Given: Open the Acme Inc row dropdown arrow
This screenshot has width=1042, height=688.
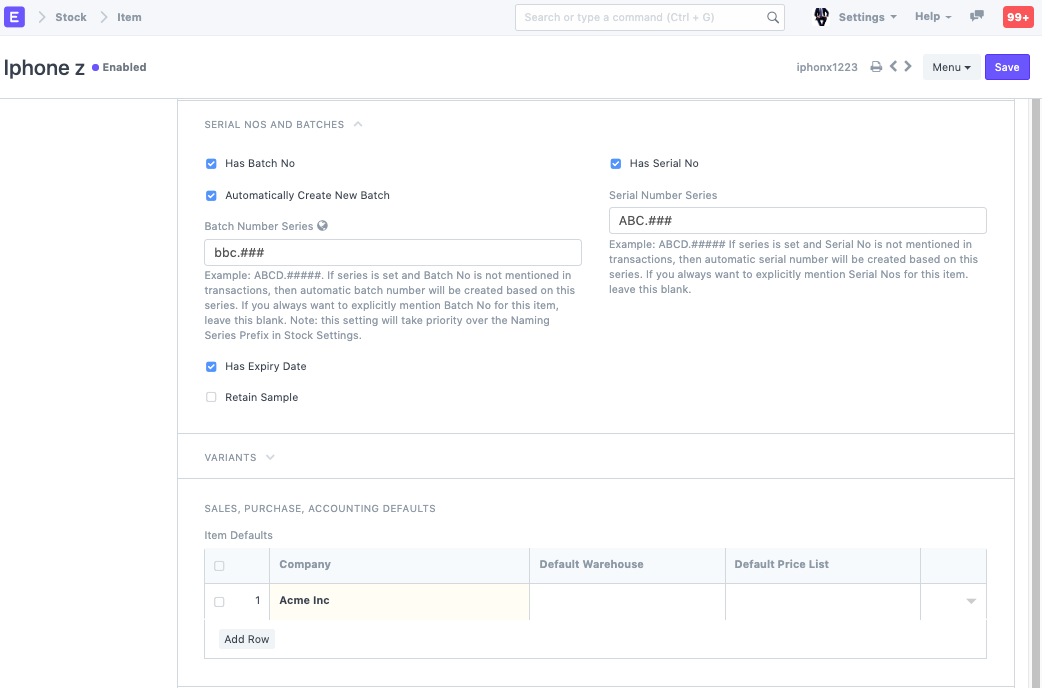Looking at the screenshot, I should coord(970,602).
